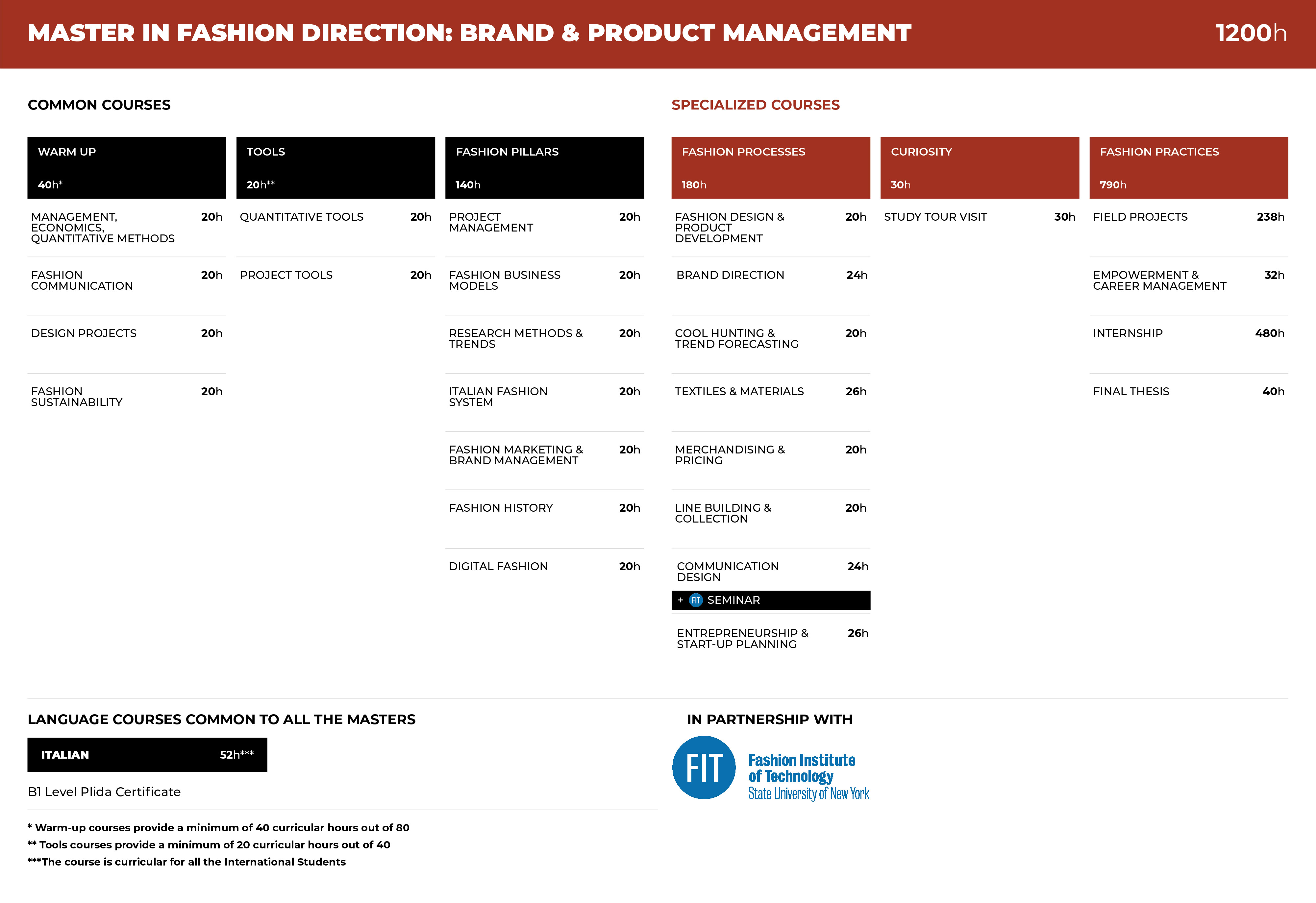Open the FASHION PILLARS header block

(x=545, y=168)
